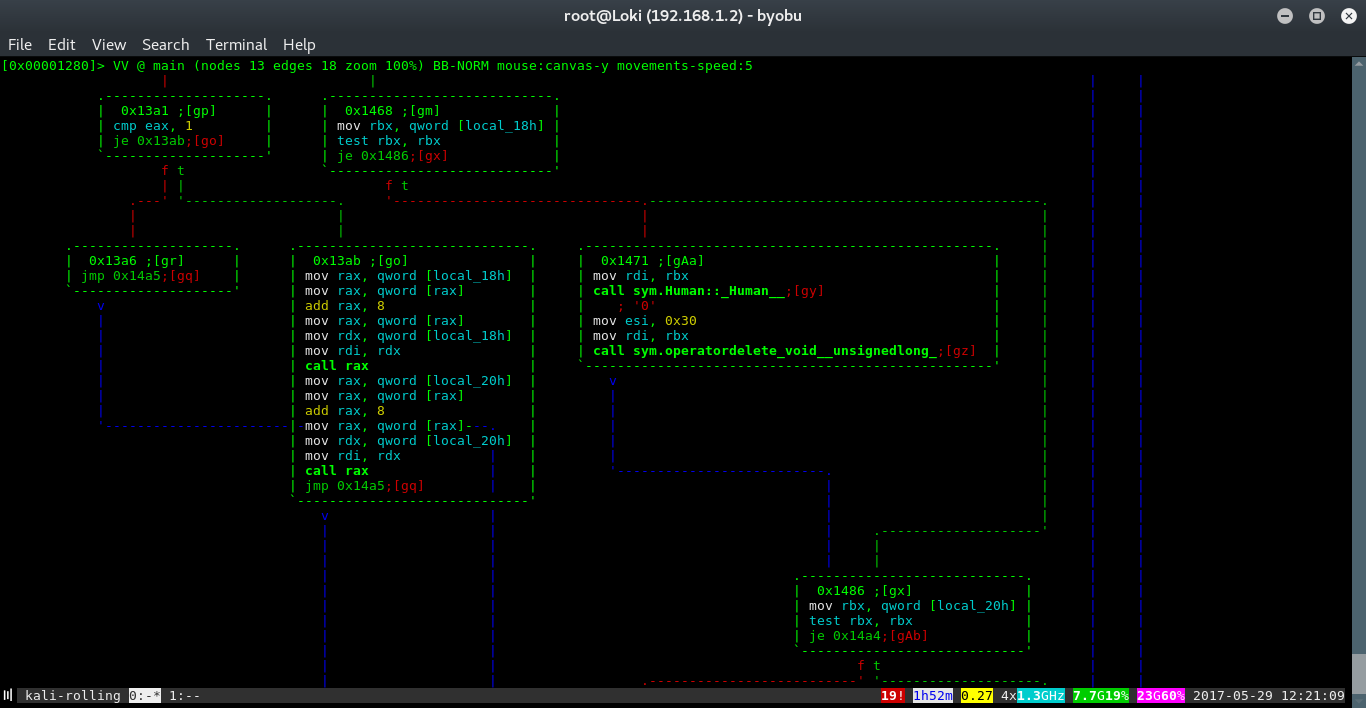The width and height of the screenshot is (1366, 708).
Task: Click the kali-rolling distro label
Action: [x=73, y=695]
